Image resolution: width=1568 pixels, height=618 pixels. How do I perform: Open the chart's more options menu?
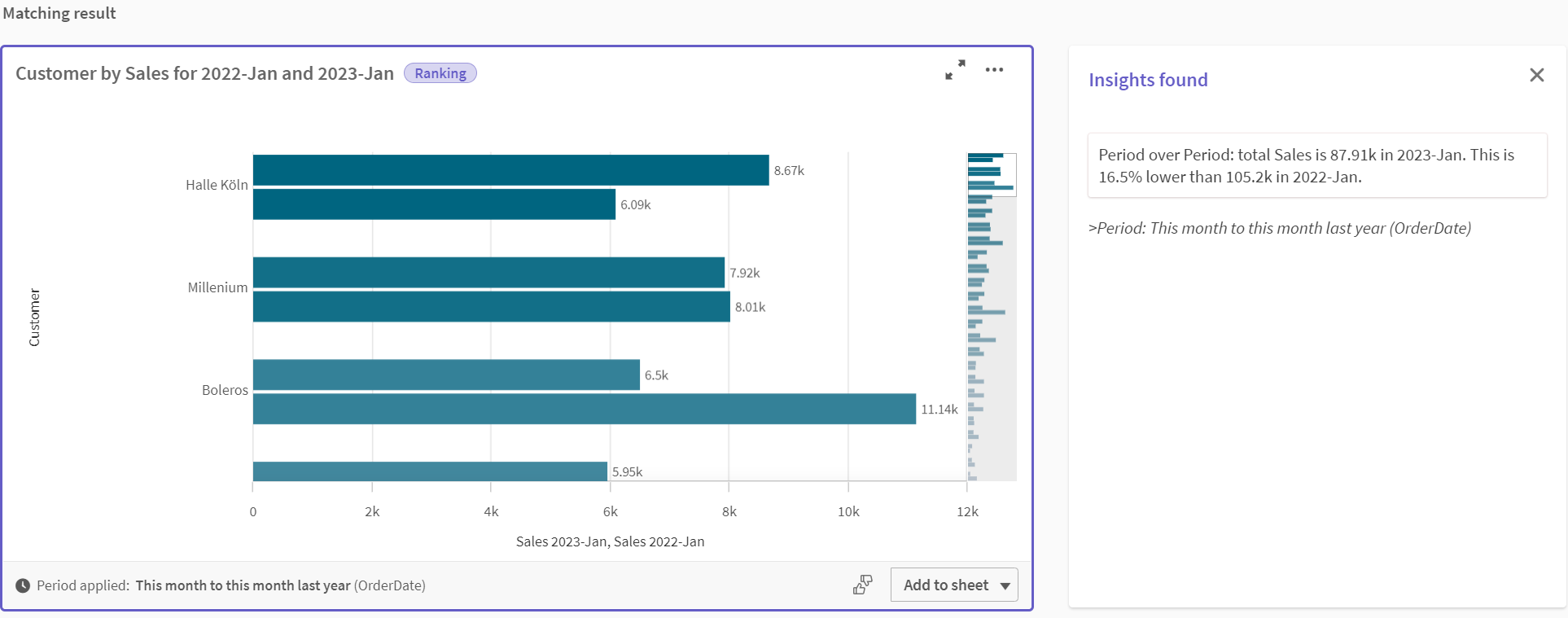(x=994, y=70)
